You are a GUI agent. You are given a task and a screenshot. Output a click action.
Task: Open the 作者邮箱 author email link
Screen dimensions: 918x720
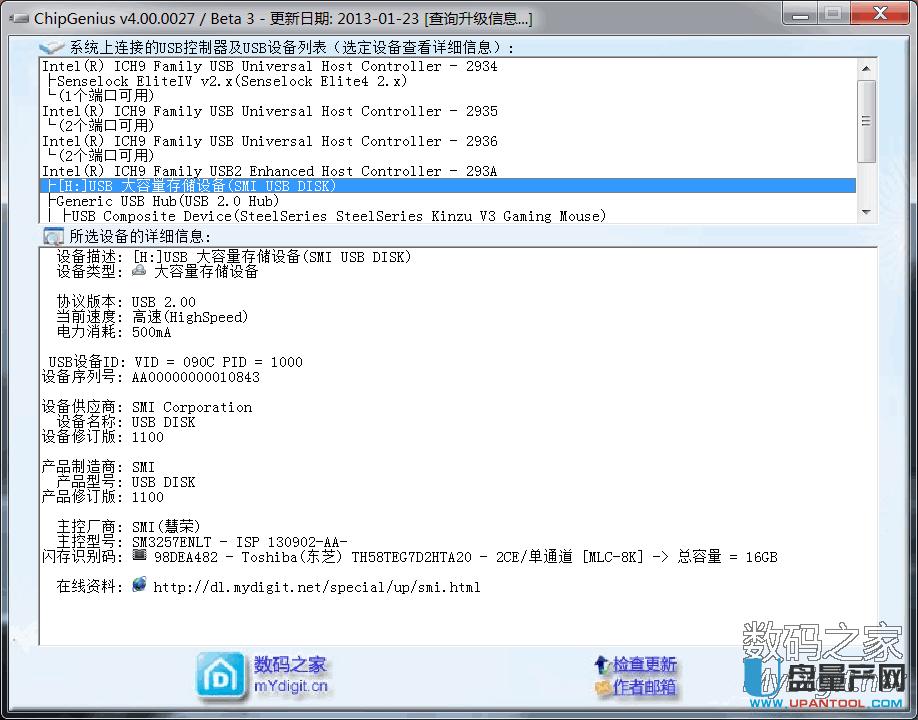click(644, 687)
